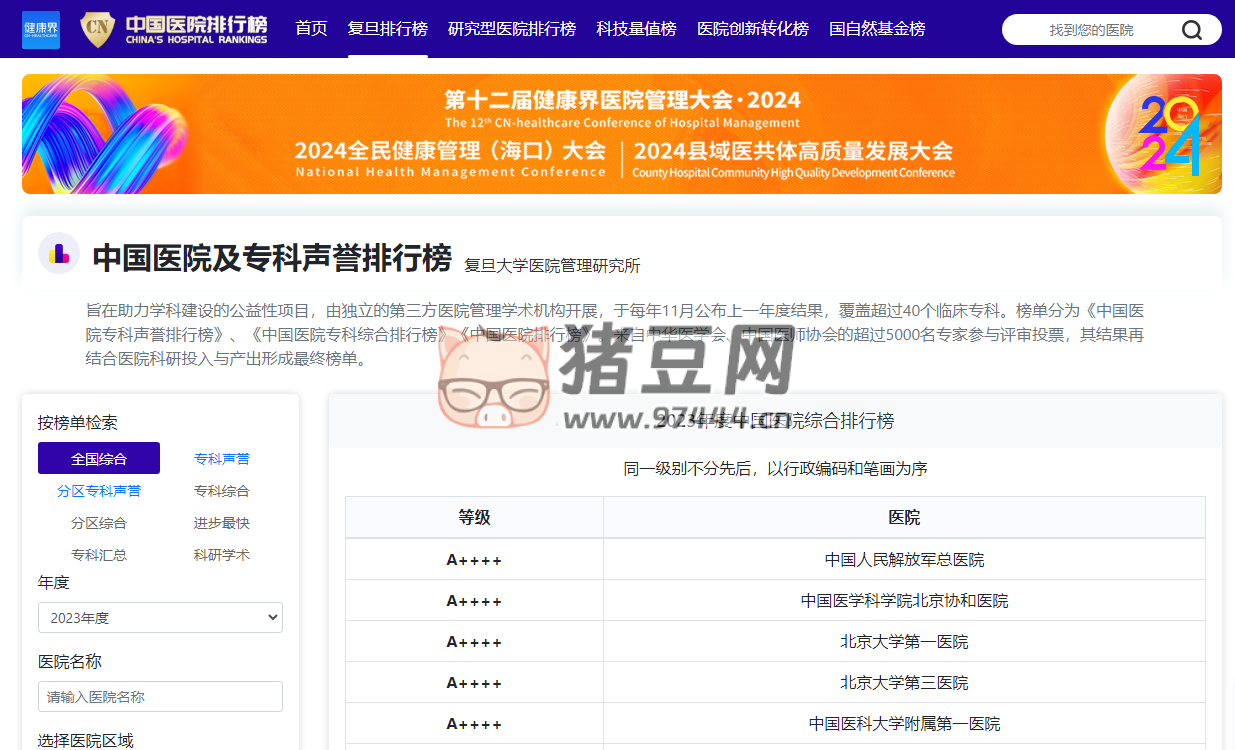The height and width of the screenshot is (750, 1235).
Task: Click the 请输入医院名称 input field
Action: pos(160,697)
